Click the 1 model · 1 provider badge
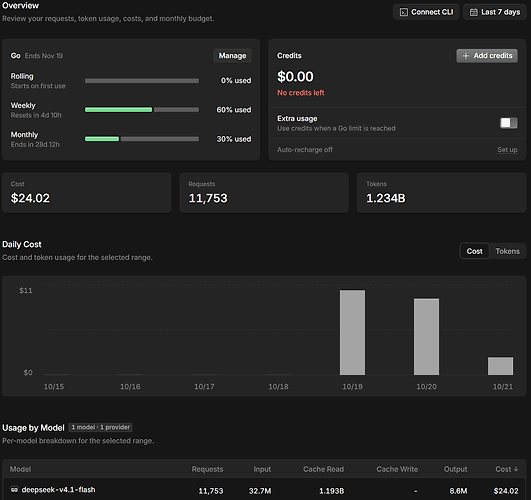This screenshot has height=500, width=531. pyautogui.click(x=101, y=428)
